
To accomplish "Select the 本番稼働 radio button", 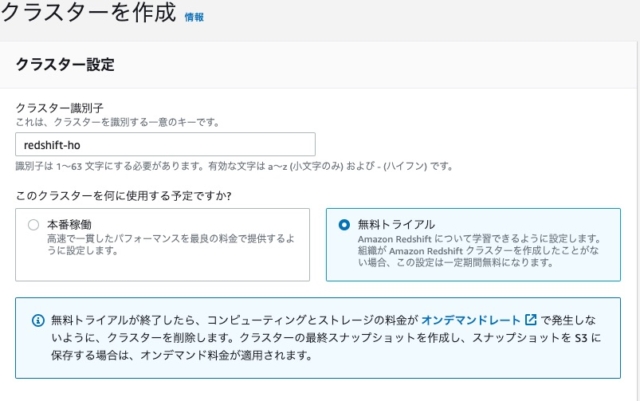I will 33,225.
